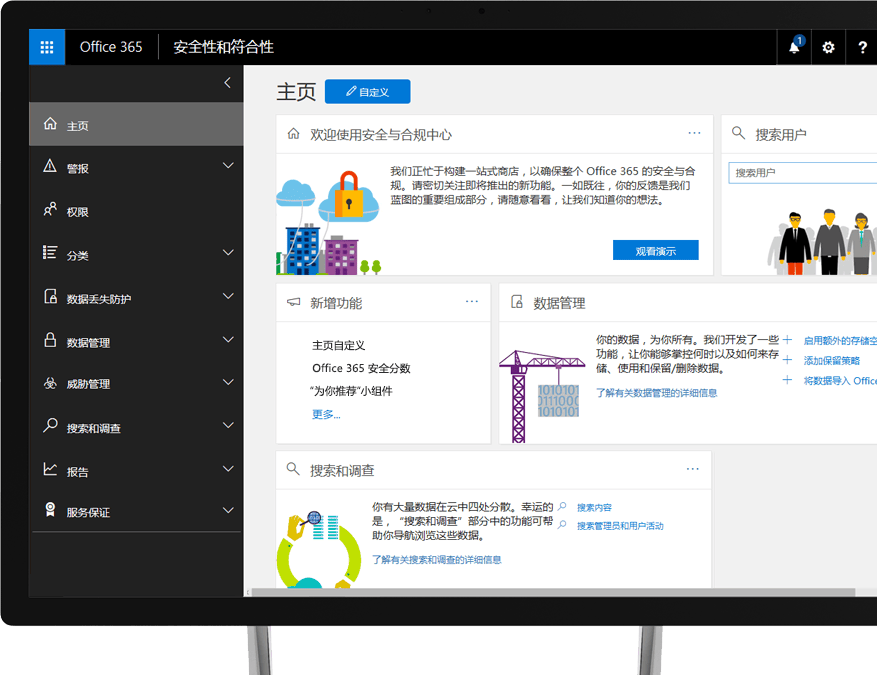Click the 观看演示 button
This screenshot has height=675, width=877.
[657, 250]
